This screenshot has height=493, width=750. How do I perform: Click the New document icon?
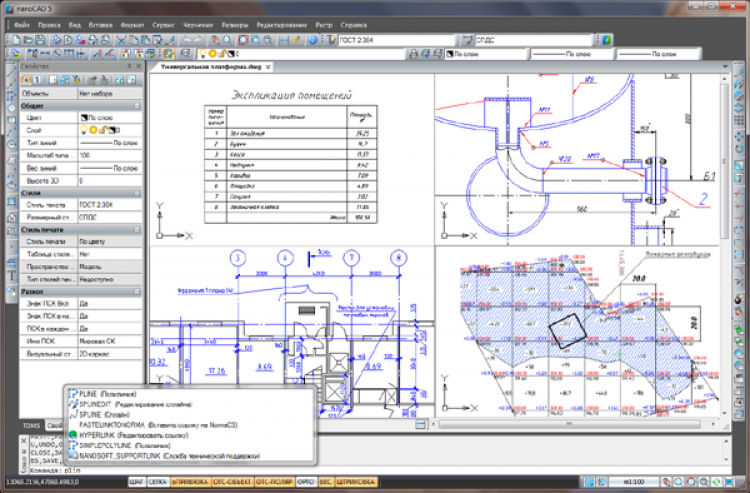(x=16, y=40)
